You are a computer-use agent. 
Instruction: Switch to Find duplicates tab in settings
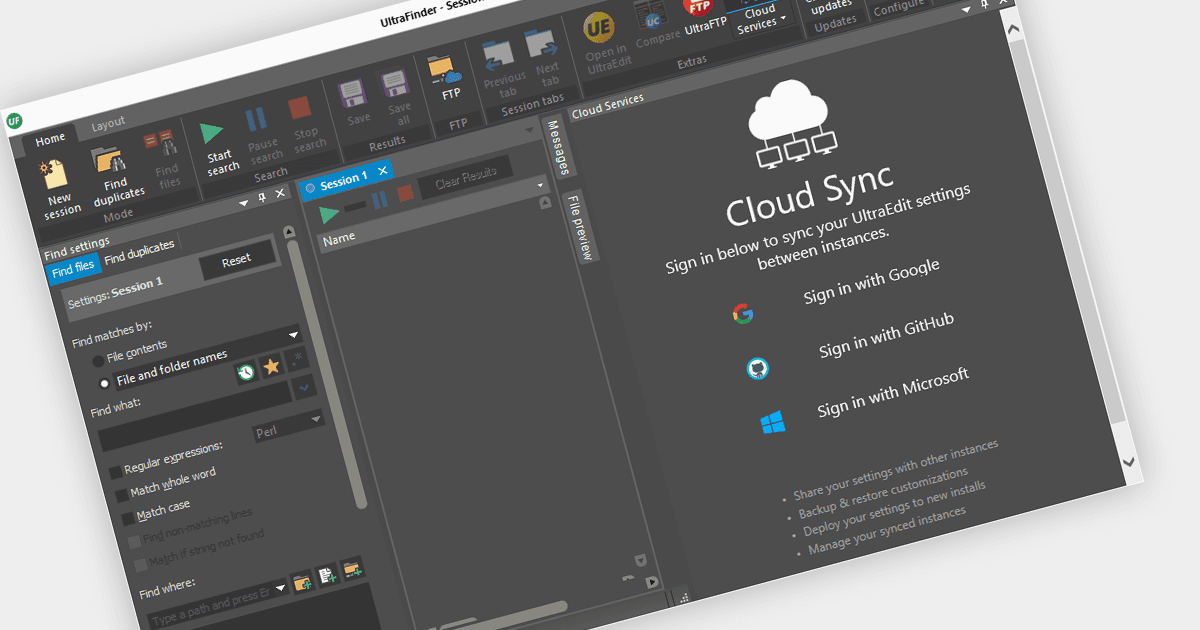click(139, 251)
